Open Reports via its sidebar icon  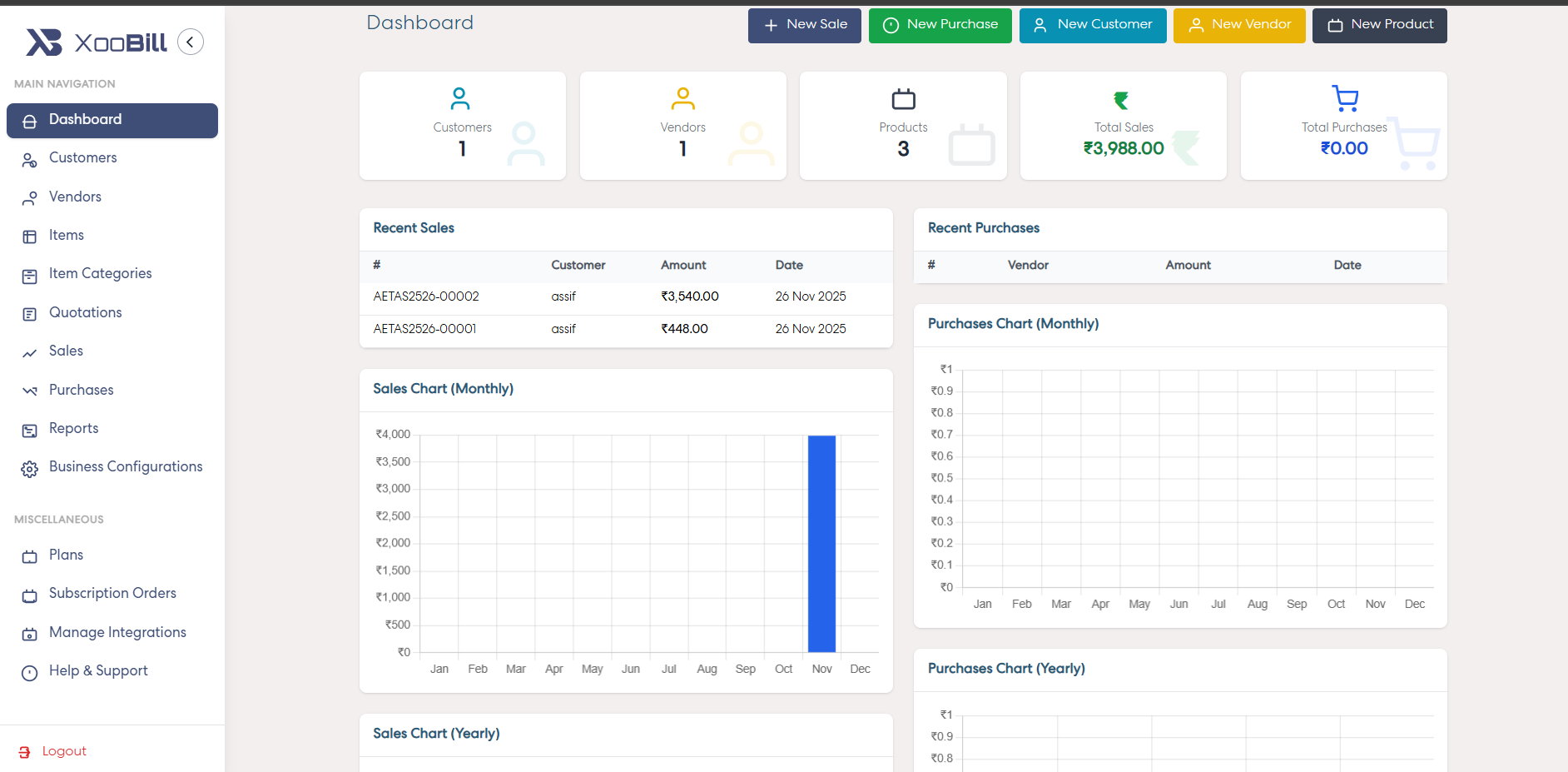pos(30,429)
